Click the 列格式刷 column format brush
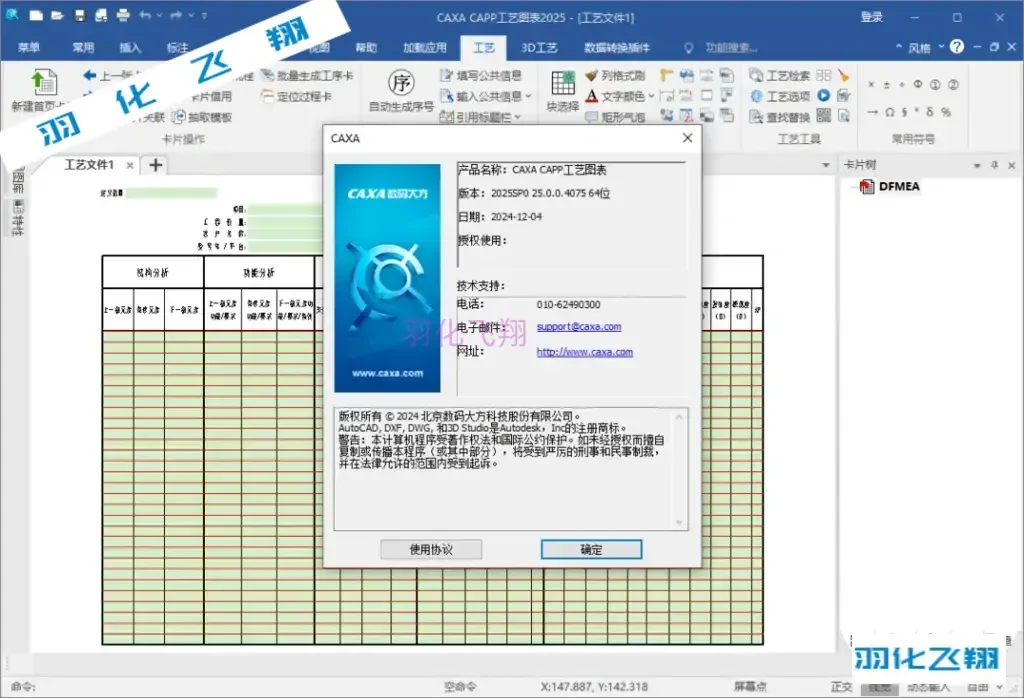Screen dimensions: 1024x698 615,76
